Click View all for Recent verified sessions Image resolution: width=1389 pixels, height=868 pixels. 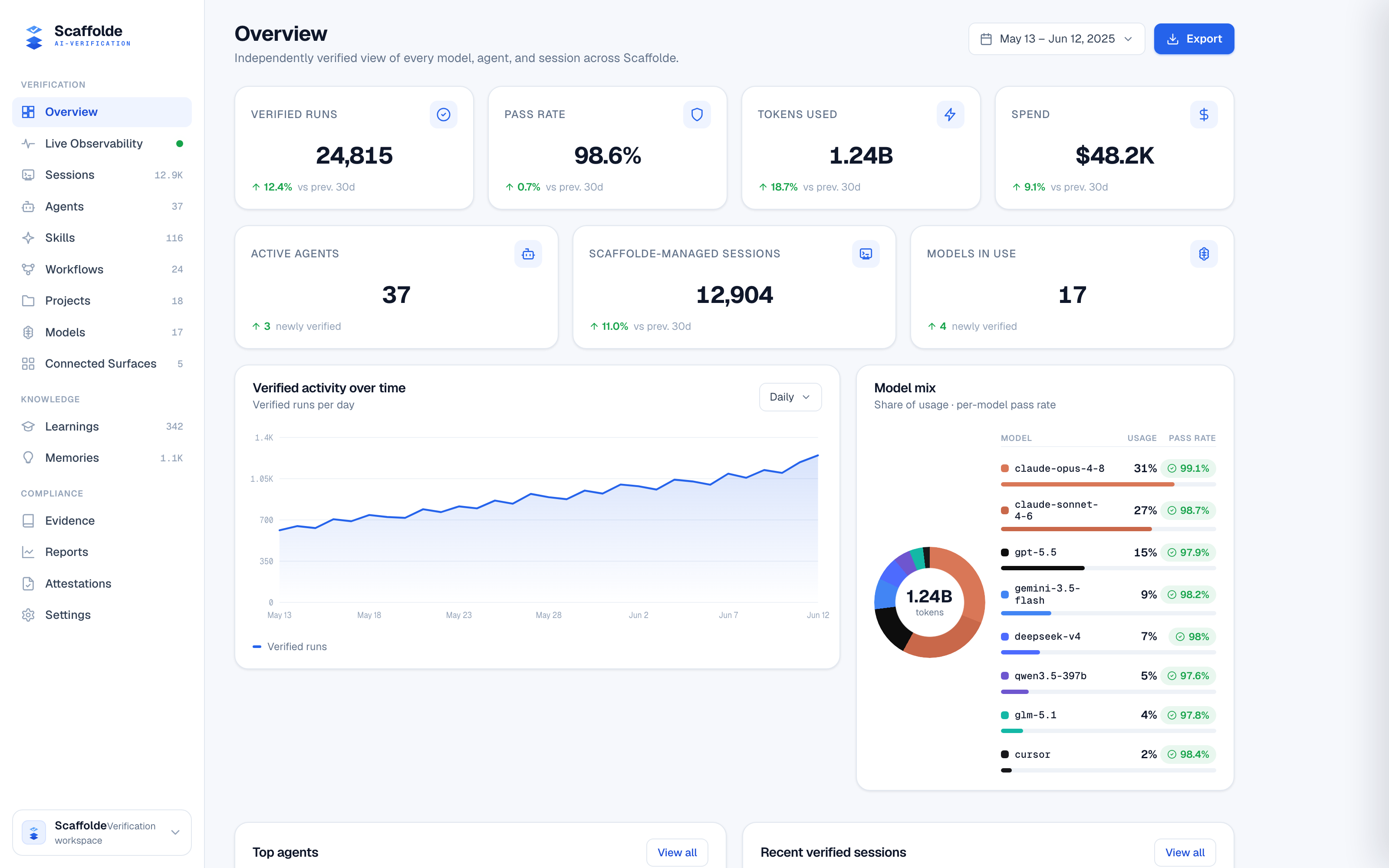(x=1185, y=852)
